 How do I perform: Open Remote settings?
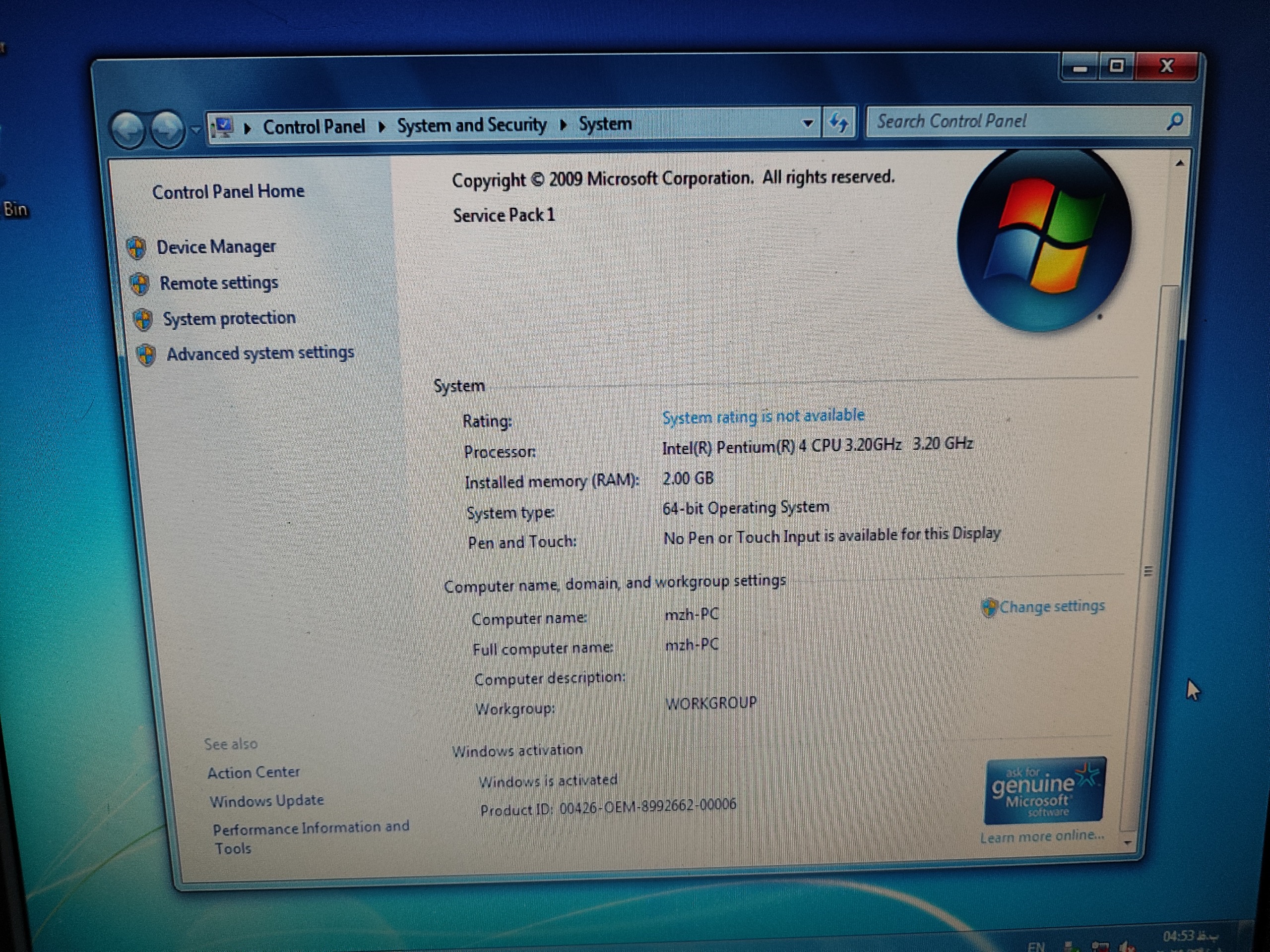click(x=219, y=283)
